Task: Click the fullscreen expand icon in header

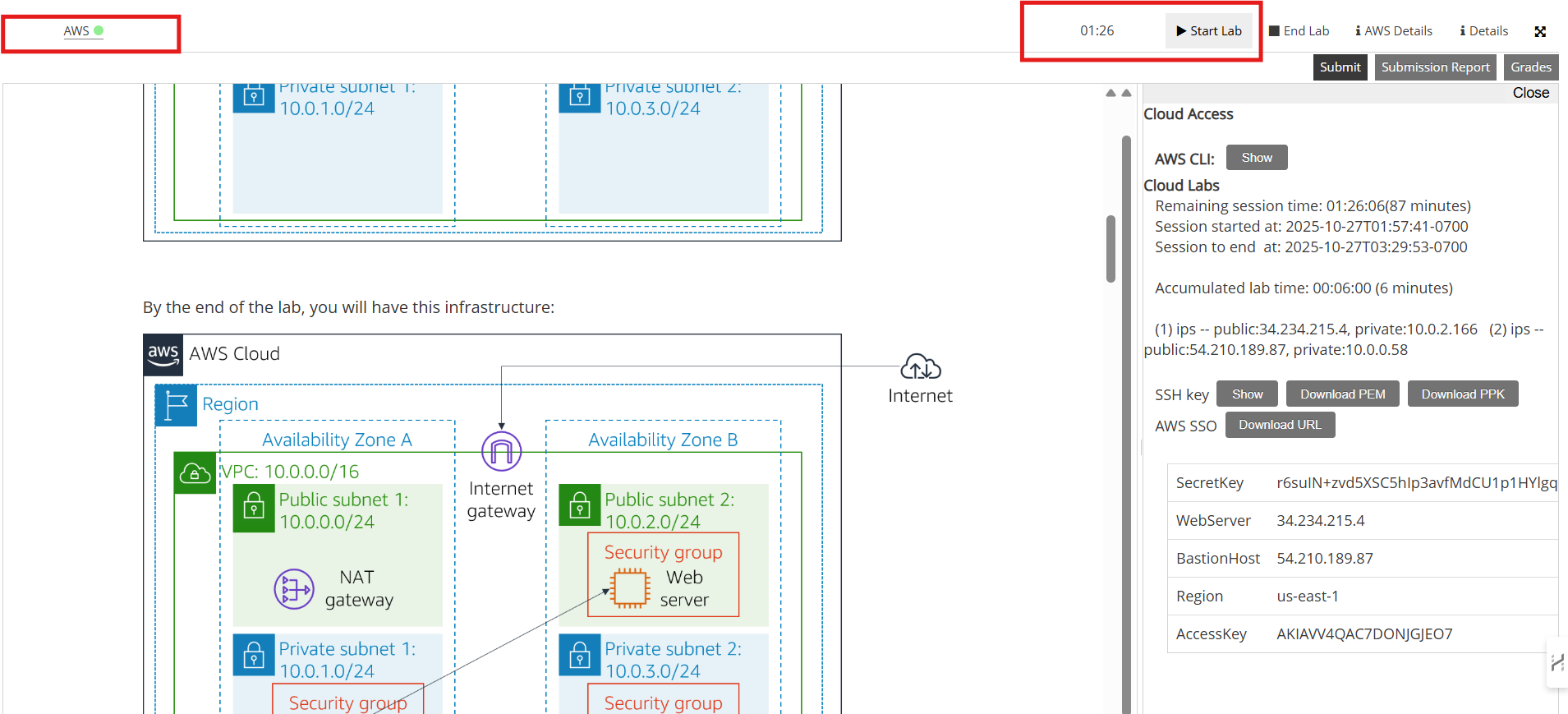Action: [1540, 31]
